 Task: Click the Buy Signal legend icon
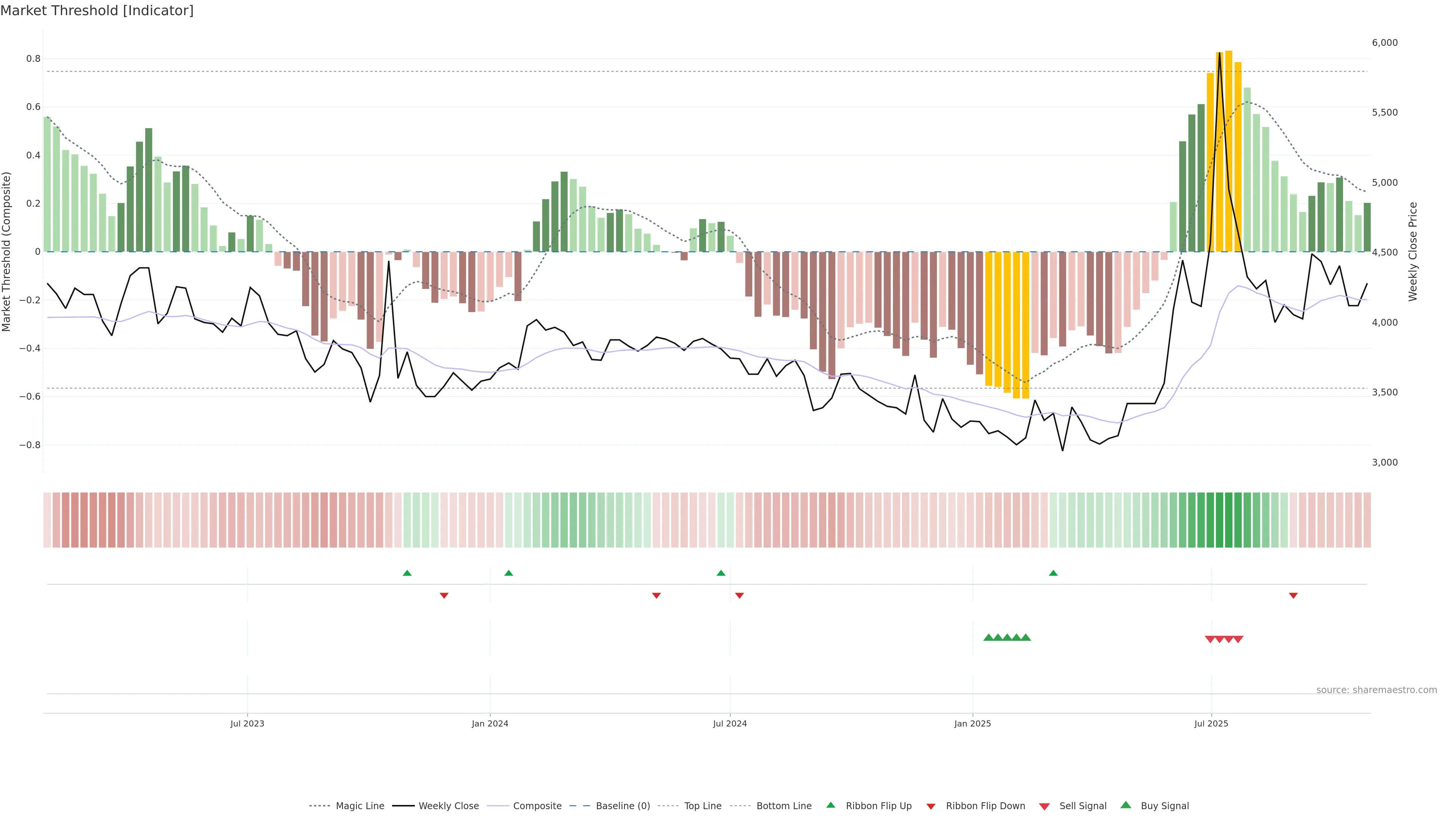(x=1126, y=805)
